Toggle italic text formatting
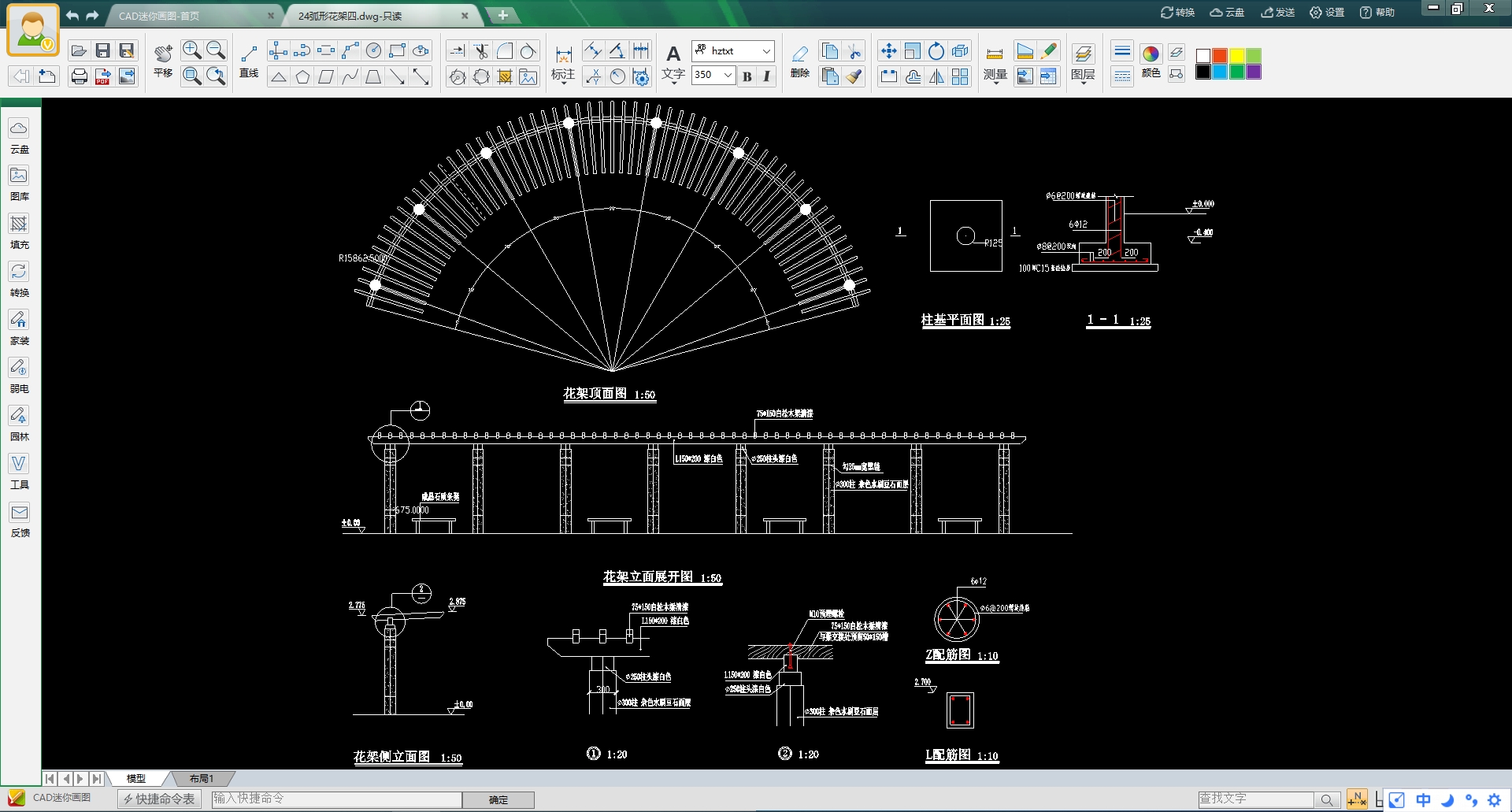Screen dimensions: 1512x812 click(x=766, y=76)
